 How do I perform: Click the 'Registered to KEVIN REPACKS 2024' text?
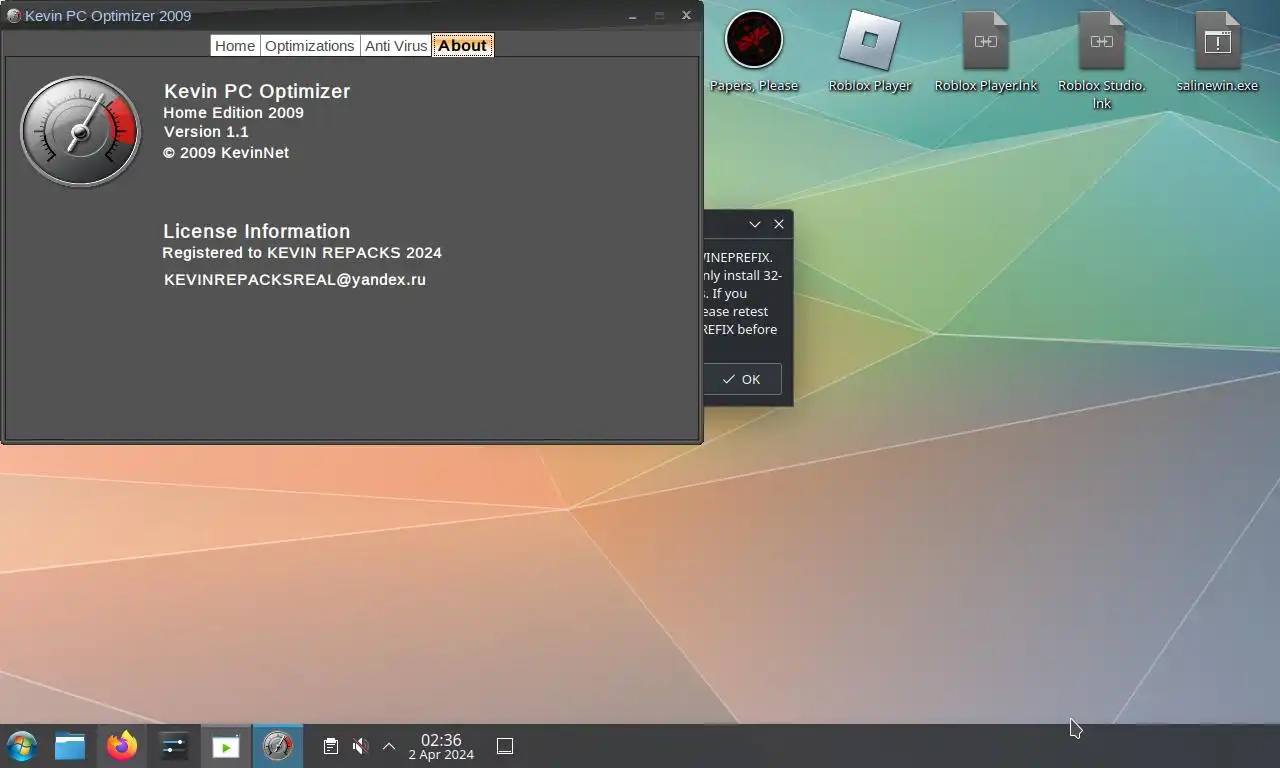[302, 253]
